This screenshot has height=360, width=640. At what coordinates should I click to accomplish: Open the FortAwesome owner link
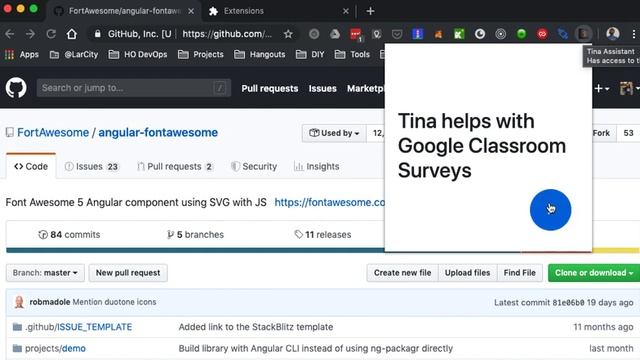(53, 132)
